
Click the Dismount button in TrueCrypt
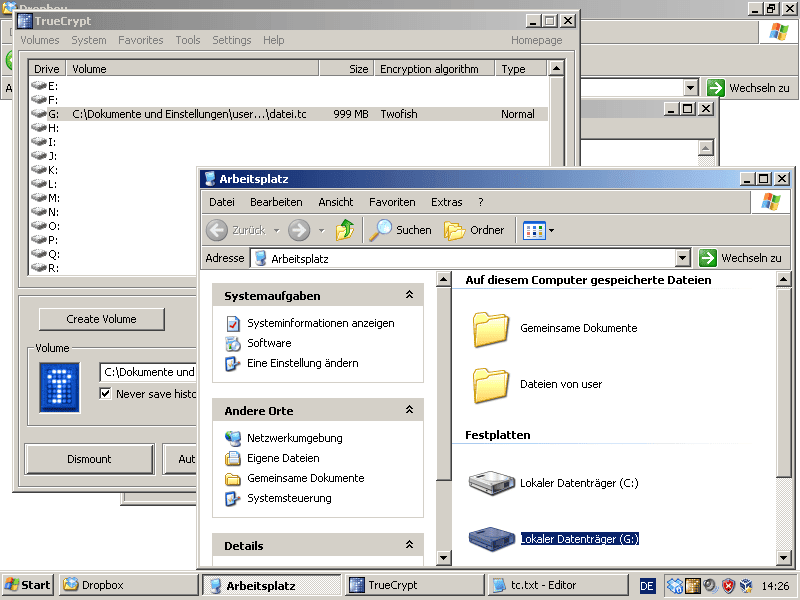[89, 459]
